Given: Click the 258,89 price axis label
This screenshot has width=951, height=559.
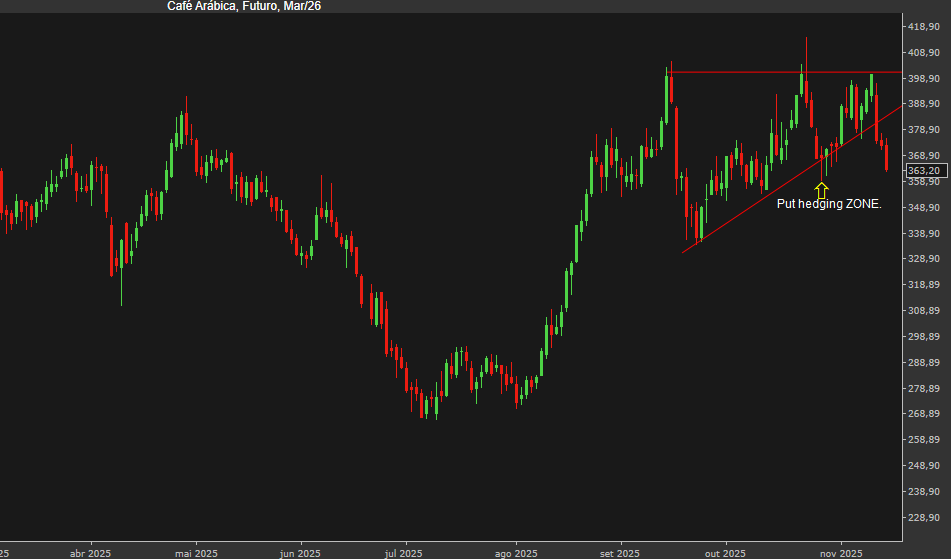Looking at the screenshot, I should click(924, 440).
